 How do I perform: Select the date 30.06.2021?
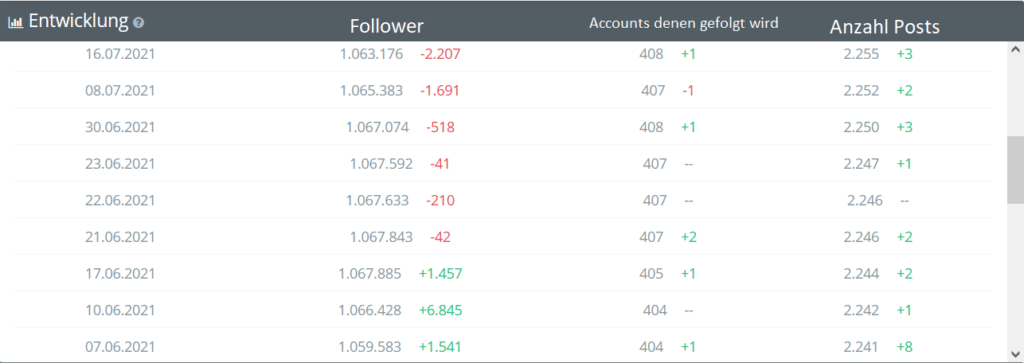[120, 127]
